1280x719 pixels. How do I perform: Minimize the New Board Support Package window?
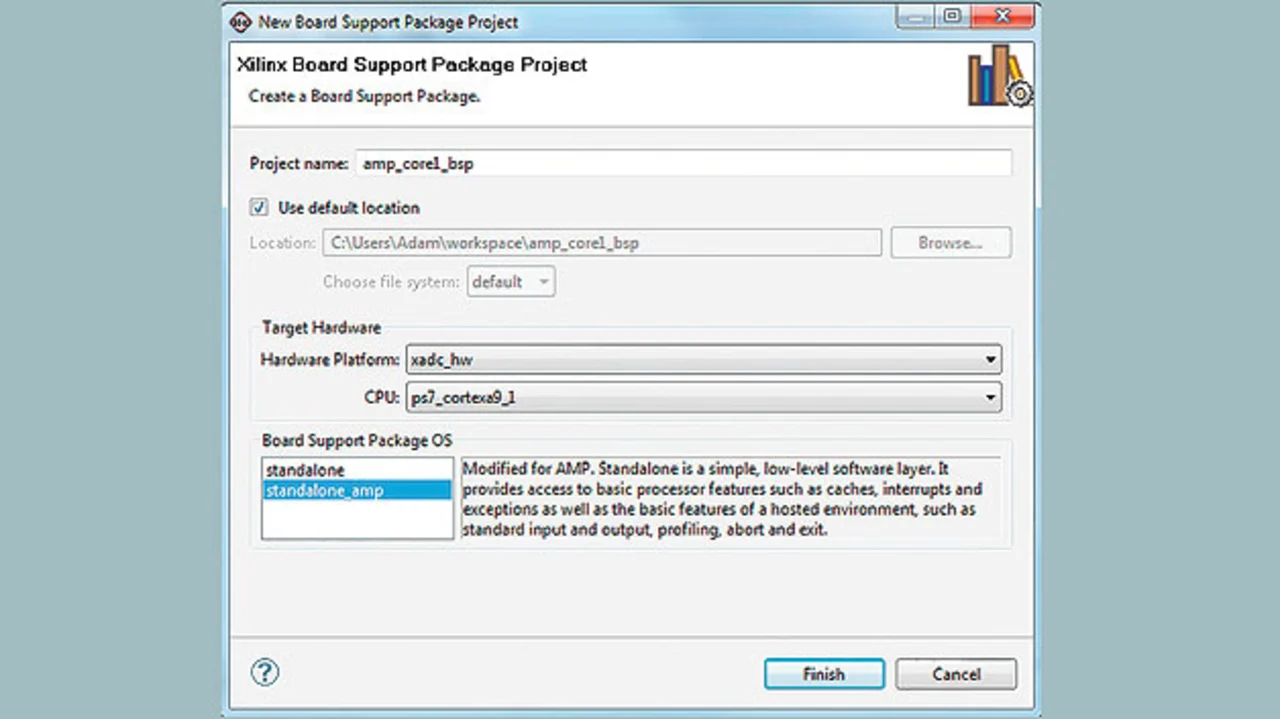click(x=917, y=17)
